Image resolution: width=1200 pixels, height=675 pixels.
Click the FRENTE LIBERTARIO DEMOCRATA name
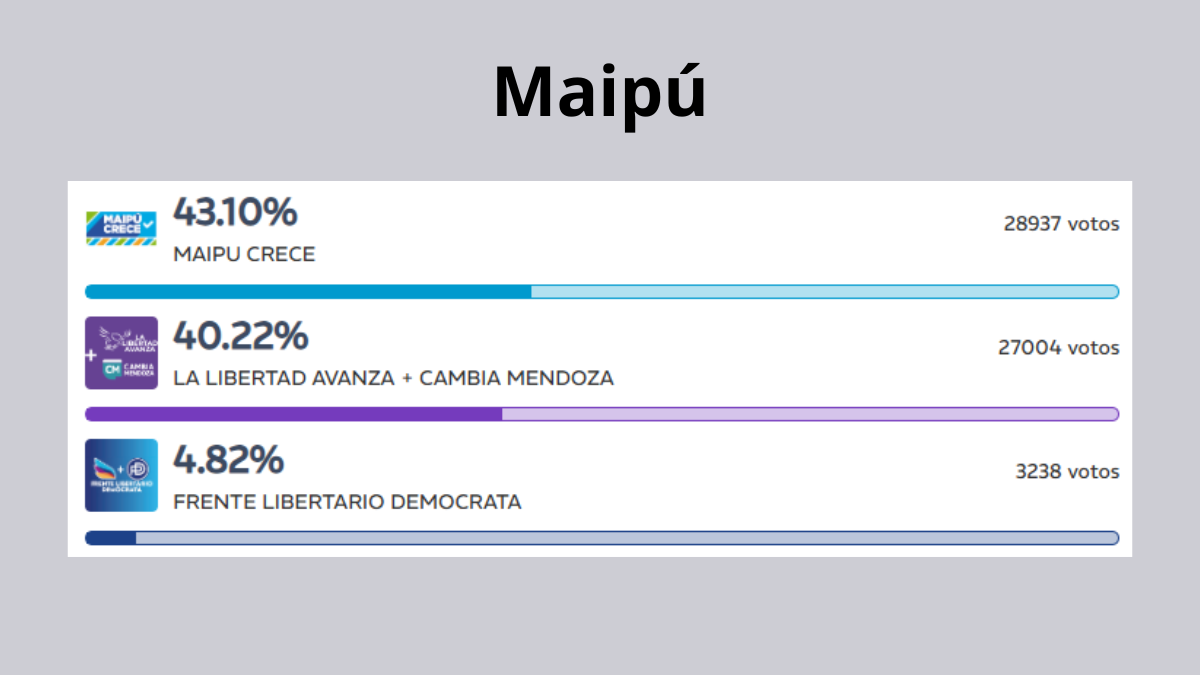click(347, 502)
